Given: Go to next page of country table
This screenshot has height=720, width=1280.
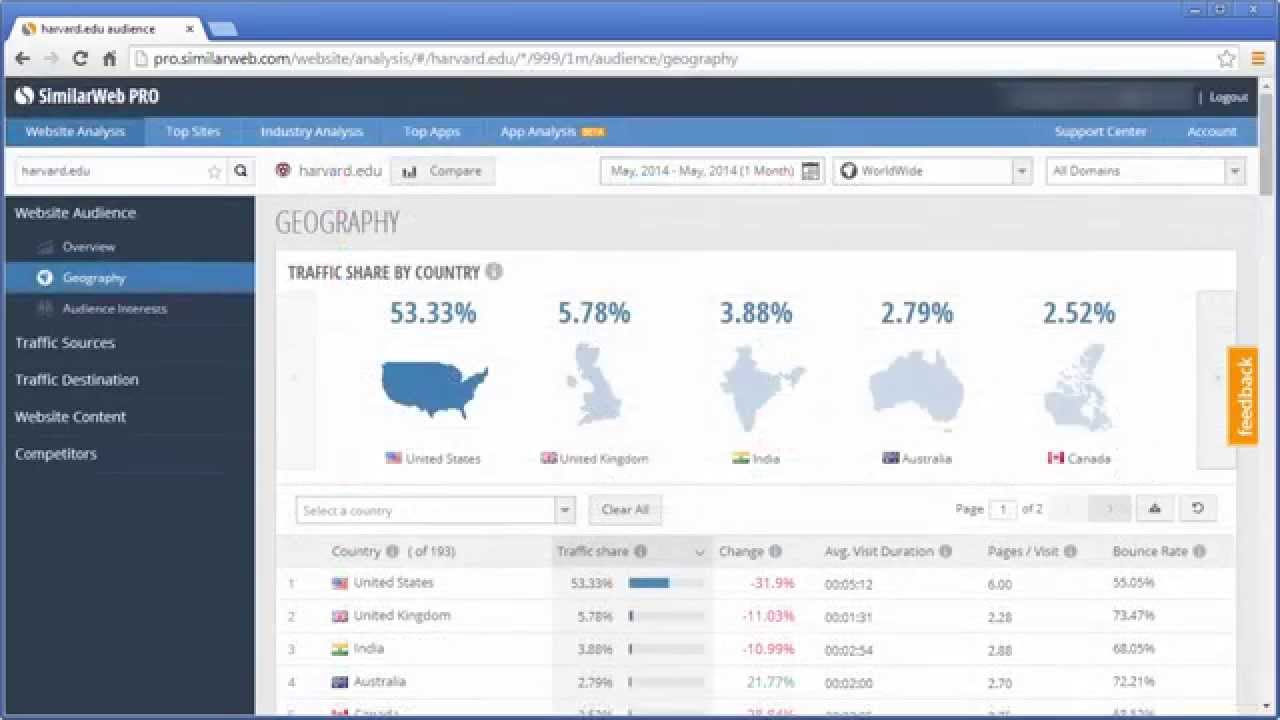Looking at the screenshot, I should click(1110, 509).
